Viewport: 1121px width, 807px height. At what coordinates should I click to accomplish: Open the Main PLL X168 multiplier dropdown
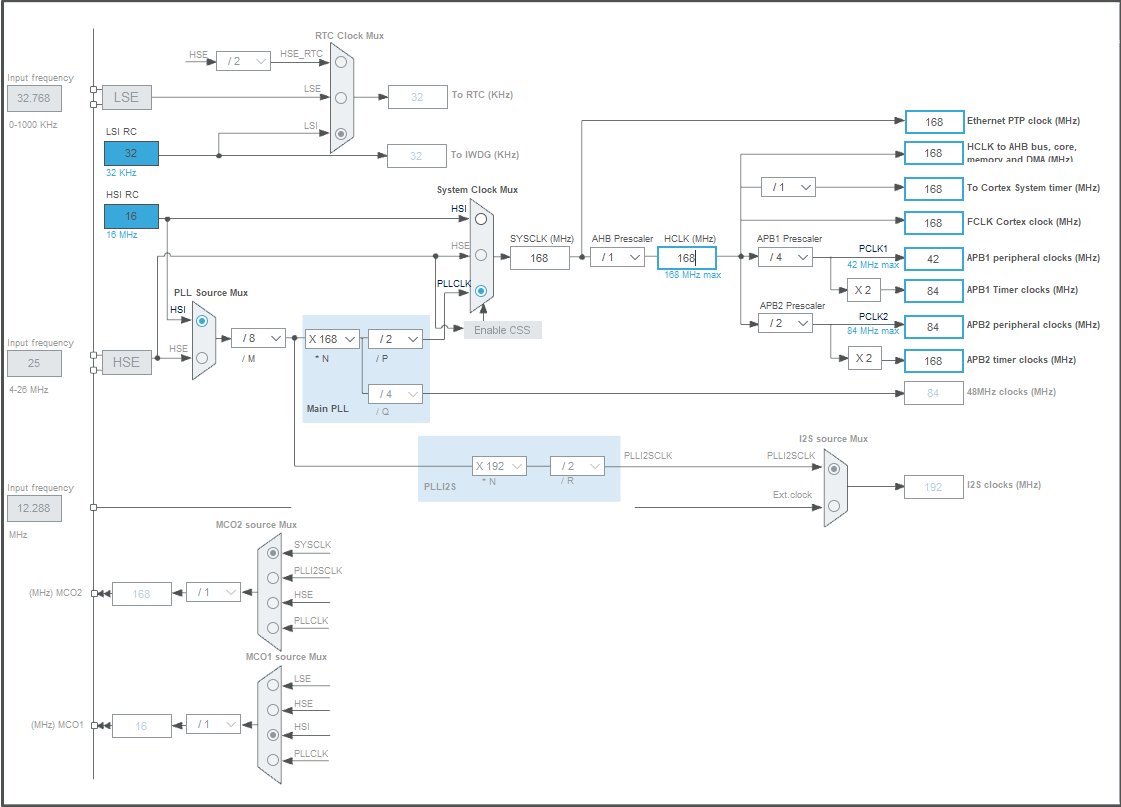pos(330,338)
